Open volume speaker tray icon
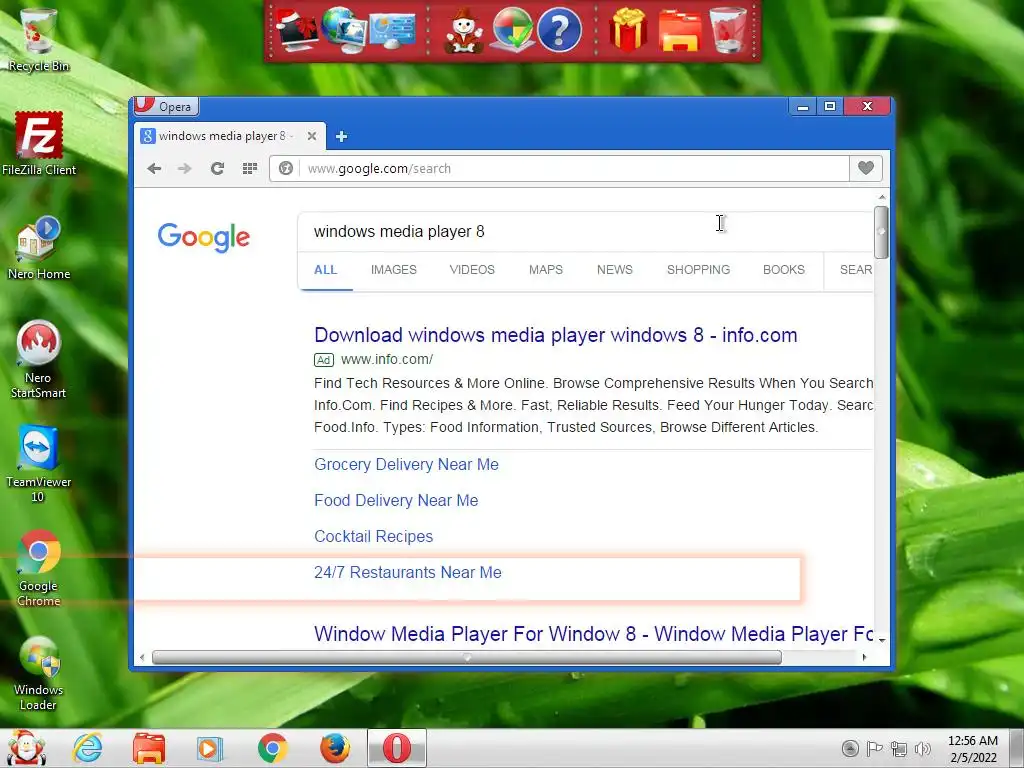 (923, 749)
